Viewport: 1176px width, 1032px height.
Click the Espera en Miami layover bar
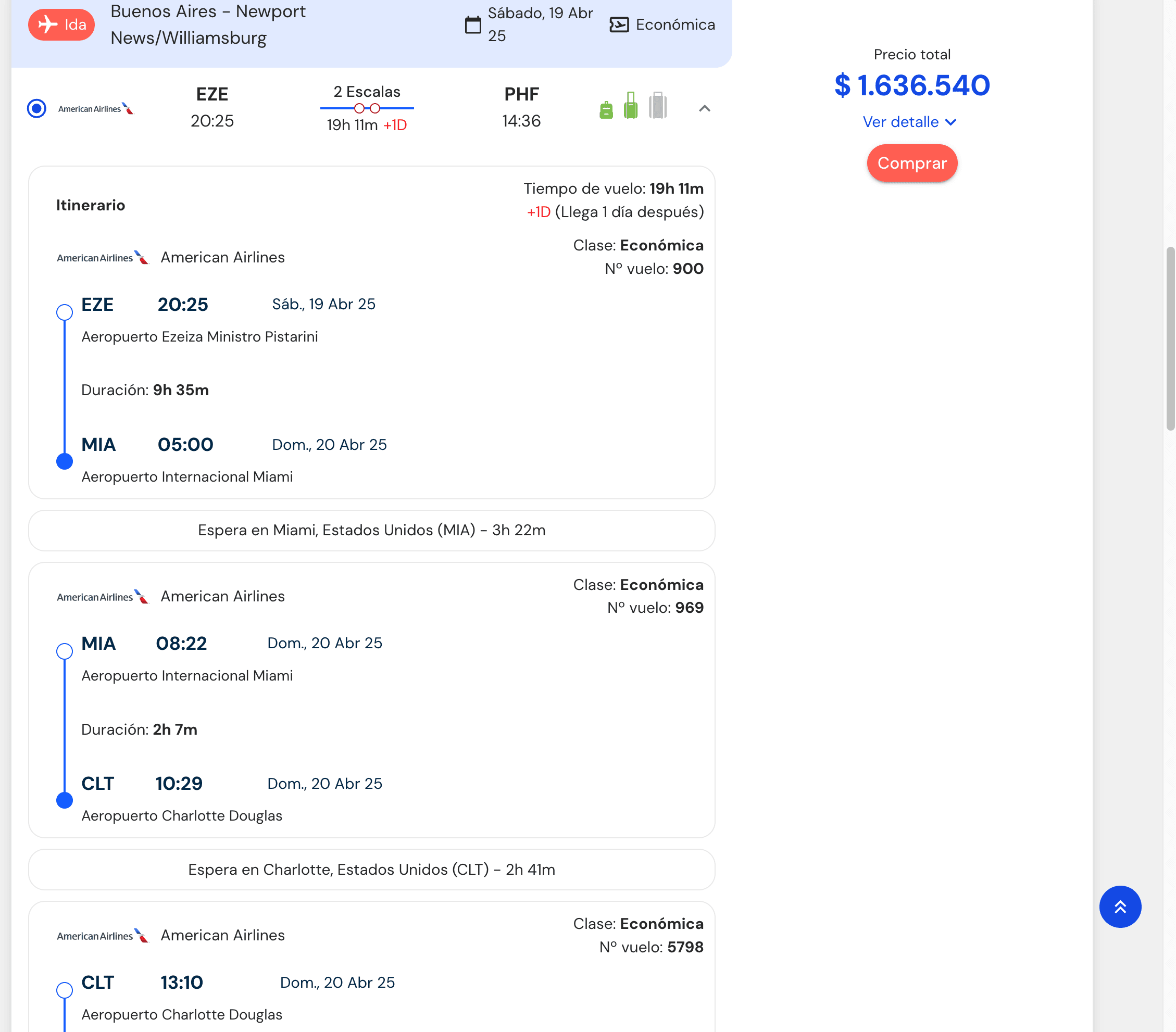pos(371,530)
